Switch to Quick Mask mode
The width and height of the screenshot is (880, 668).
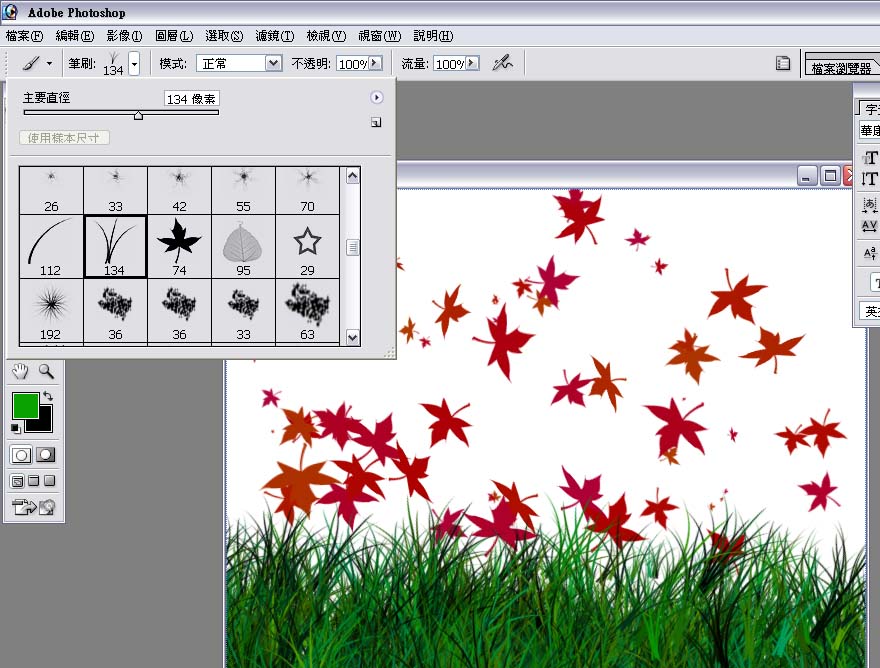pyautogui.click(x=46, y=455)
